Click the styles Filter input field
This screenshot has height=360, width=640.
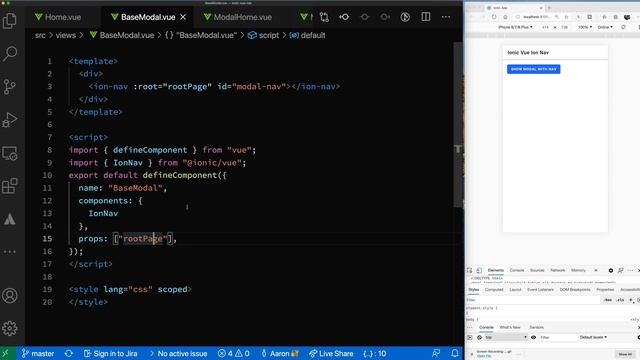click(x=532, y=300)
